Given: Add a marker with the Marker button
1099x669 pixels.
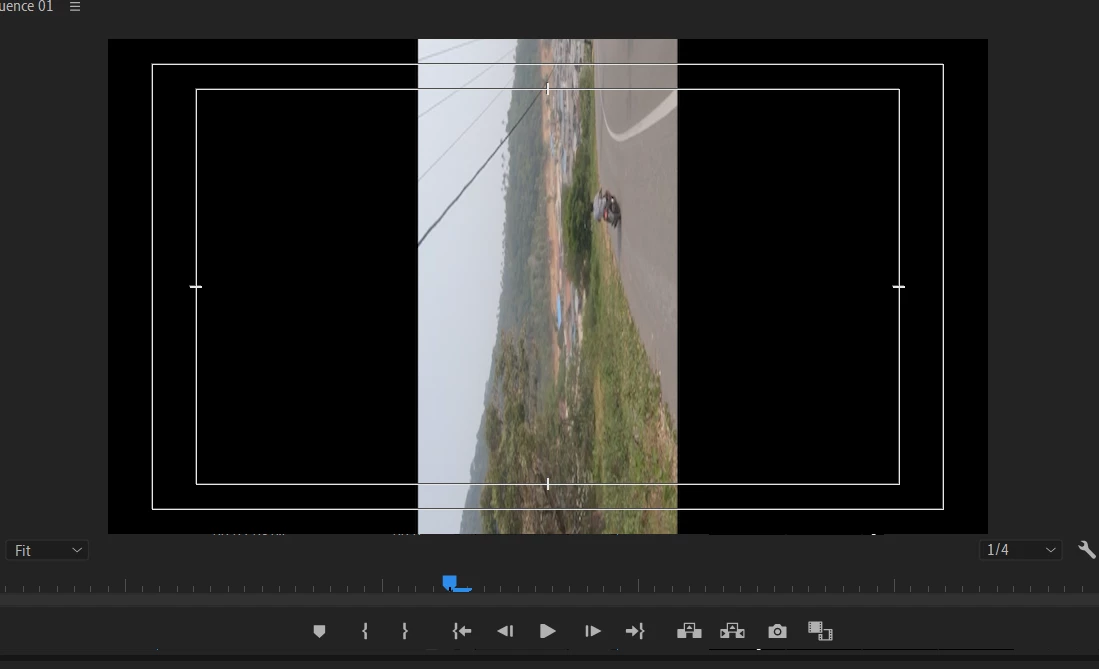Looking at the screenshot, I should [x=319, y=632].
